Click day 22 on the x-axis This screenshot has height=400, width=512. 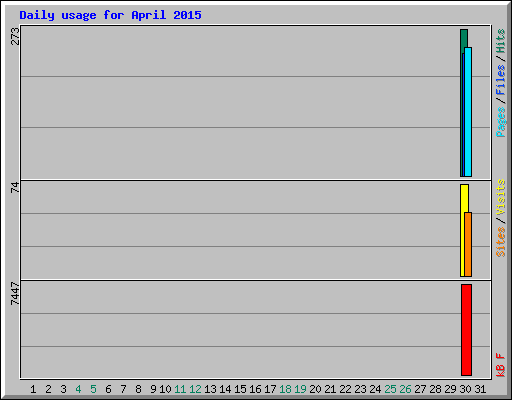(345, 389)
